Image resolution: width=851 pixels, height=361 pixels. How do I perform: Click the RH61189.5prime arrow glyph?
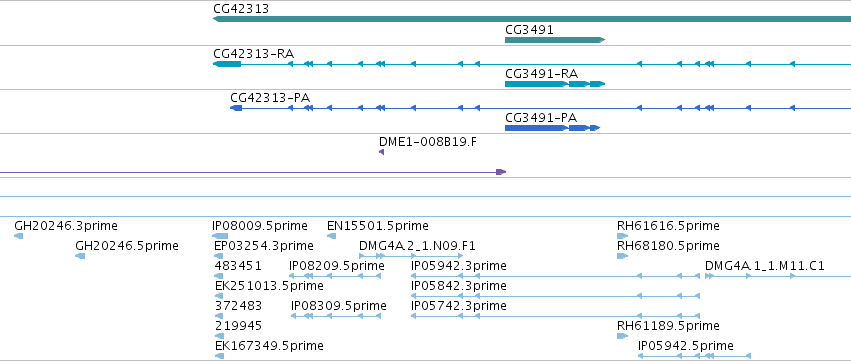(x=623, y=336)
